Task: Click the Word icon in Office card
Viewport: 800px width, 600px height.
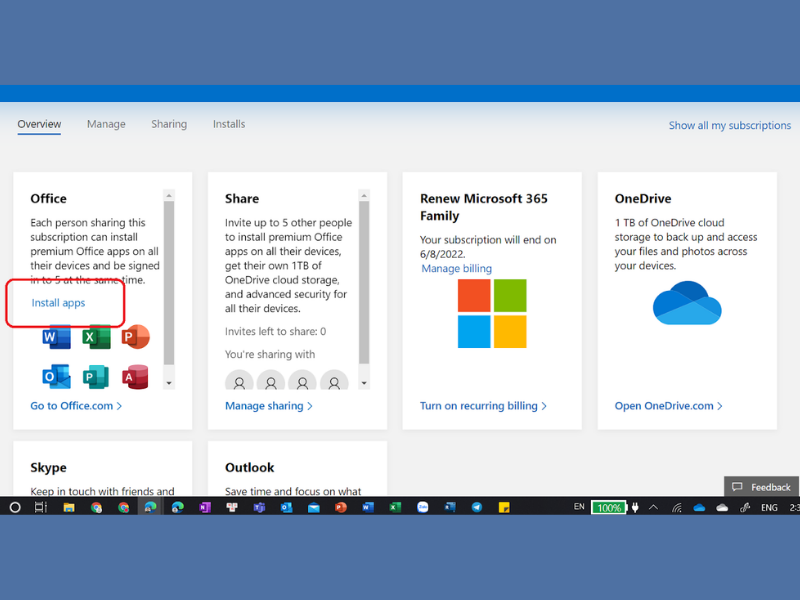Action: click(x=57, y=337)
